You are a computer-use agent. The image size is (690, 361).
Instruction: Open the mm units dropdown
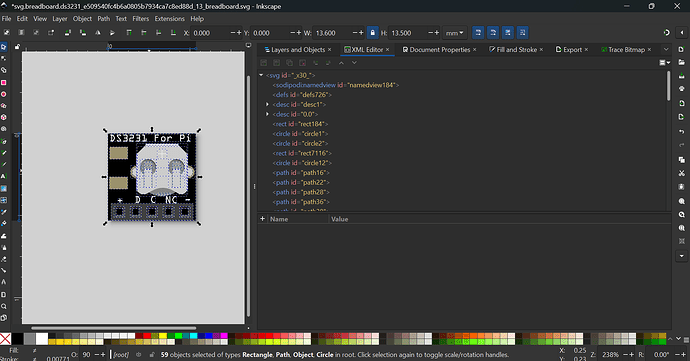point(454,33)
